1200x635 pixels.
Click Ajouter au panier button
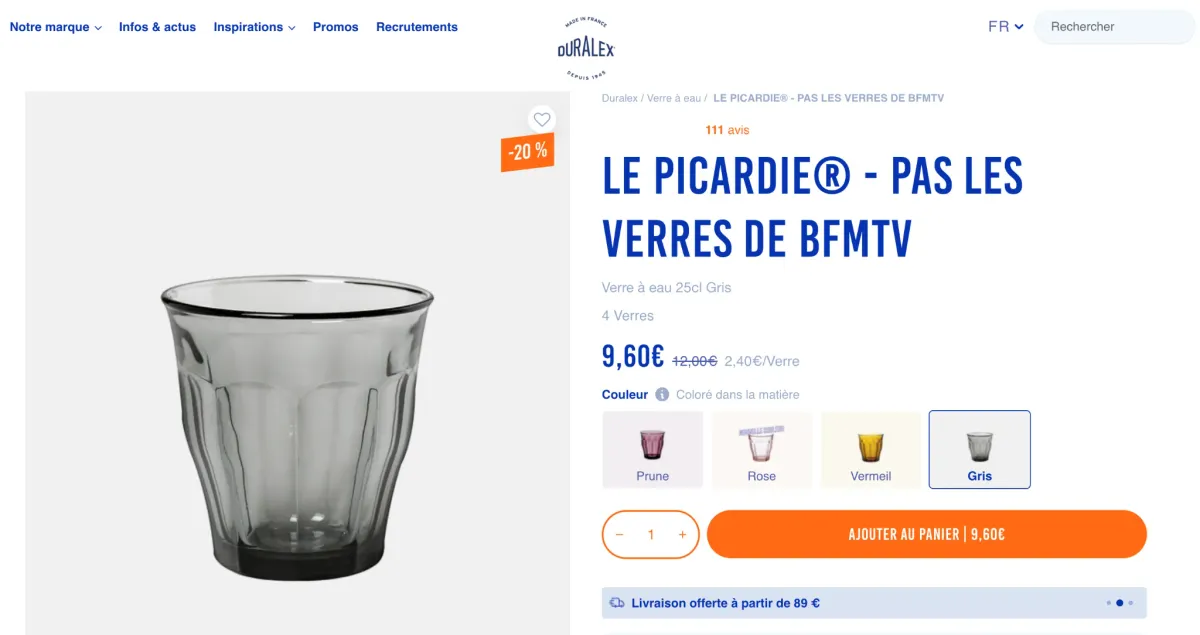click(927, 534)
